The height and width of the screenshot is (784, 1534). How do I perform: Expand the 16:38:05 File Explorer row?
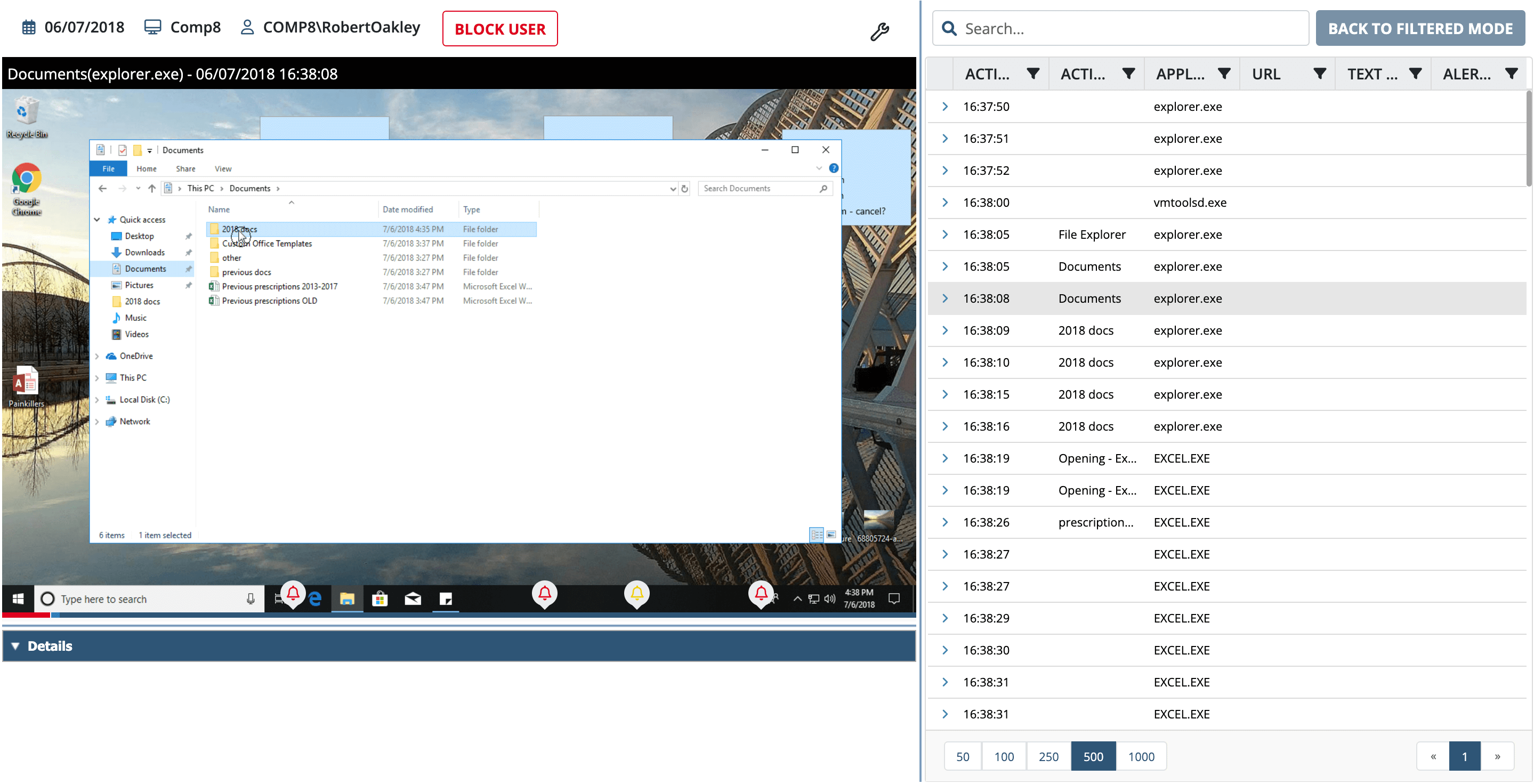click(945, 235)
